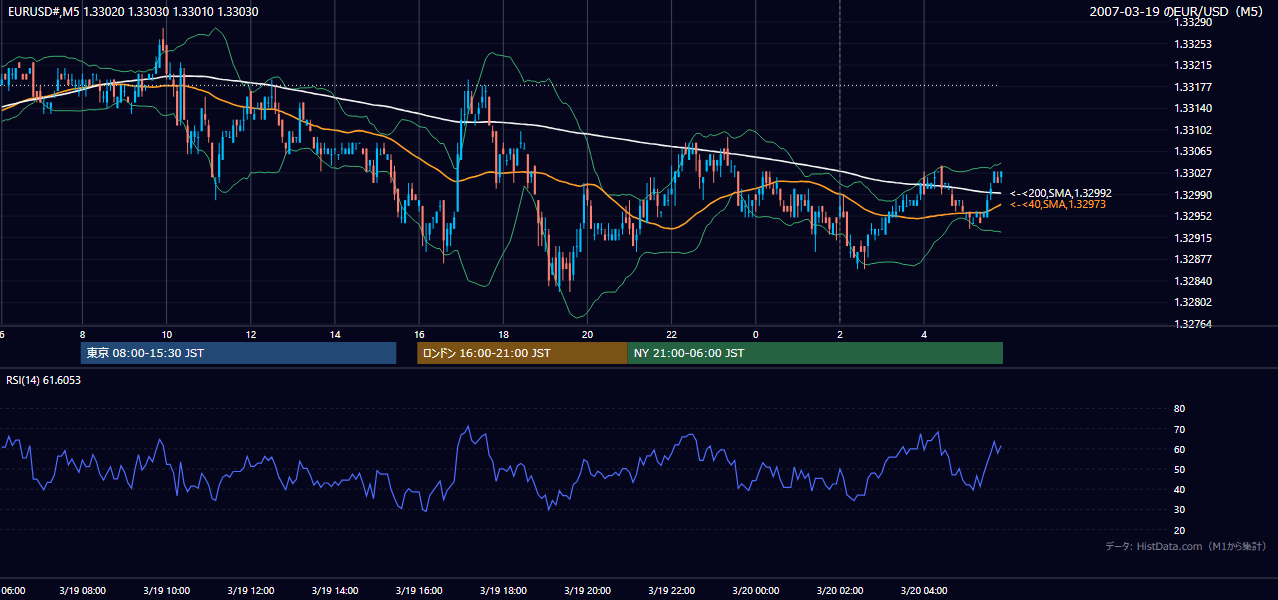
Task: Click RSI axis level 20
Action: pyautogui.click(x=1179, y=530)
